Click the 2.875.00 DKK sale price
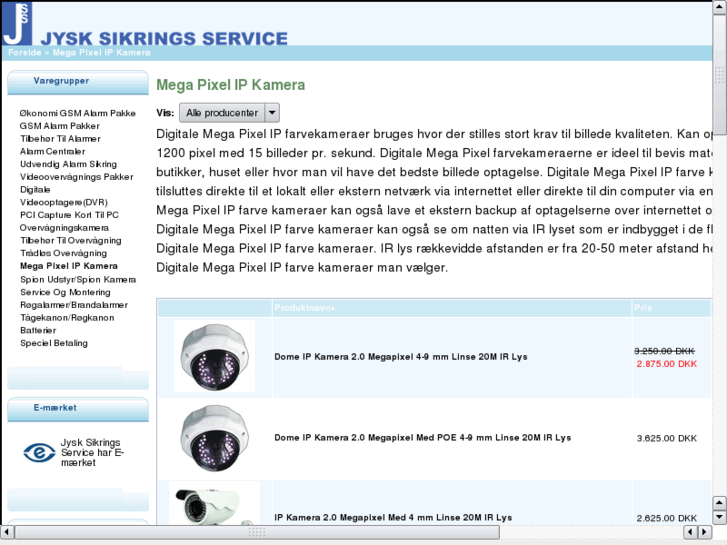727x545 pixels. click(667, 364)
